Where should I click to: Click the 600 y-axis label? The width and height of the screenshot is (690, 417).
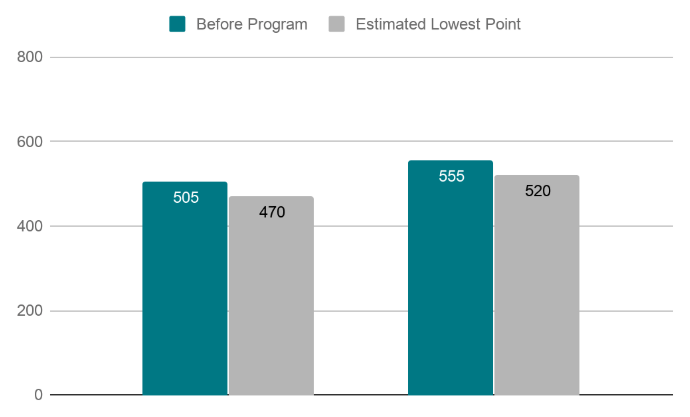tap(30, 142)
